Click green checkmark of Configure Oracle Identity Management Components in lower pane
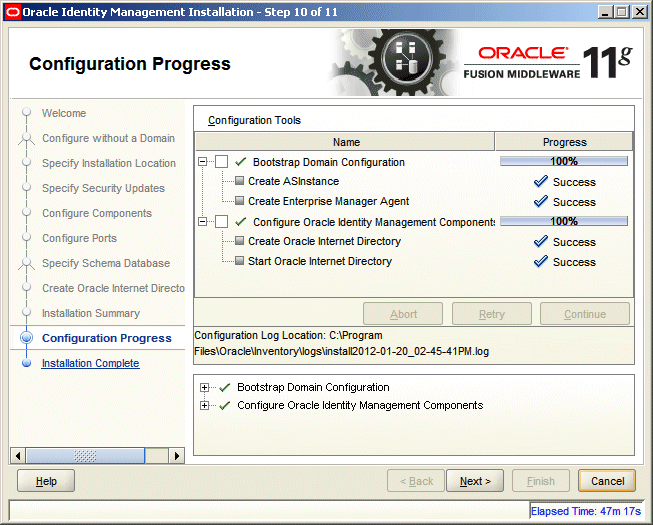Image resolution: width=653 pixels, height=525 pixels. point(224,406)
